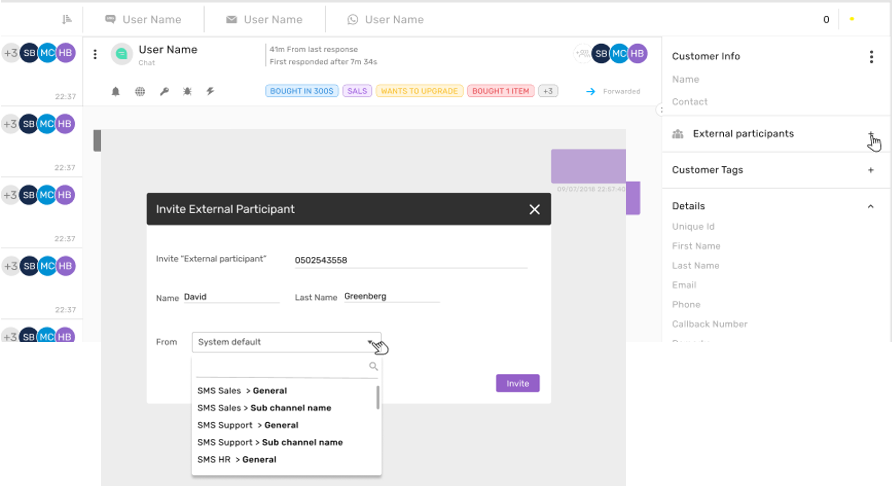Click the sort icon in the top bar
The height and width of the screenshot is (491, 892).
click(x=67, y=19)
